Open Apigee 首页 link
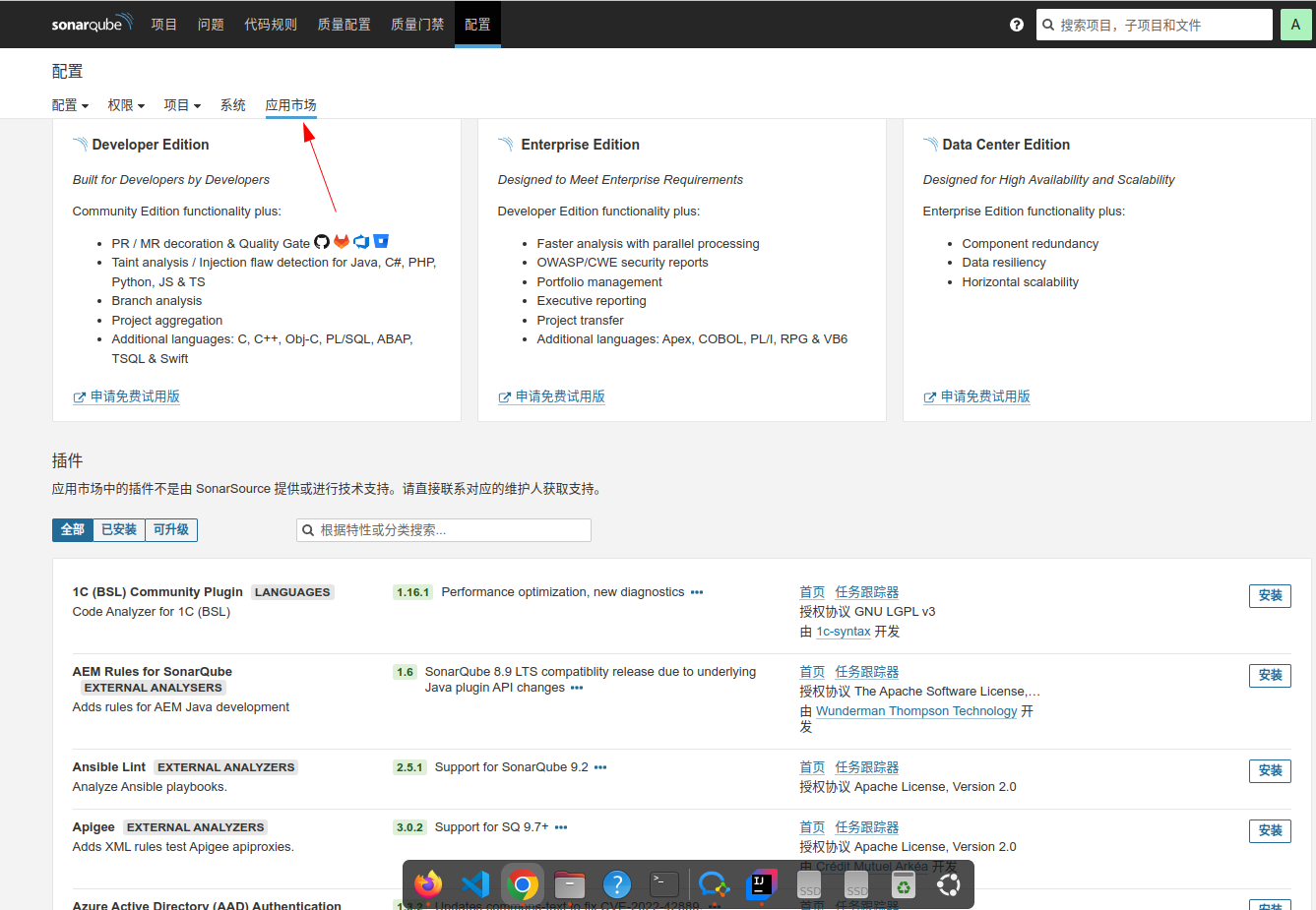 coord(812,827)
